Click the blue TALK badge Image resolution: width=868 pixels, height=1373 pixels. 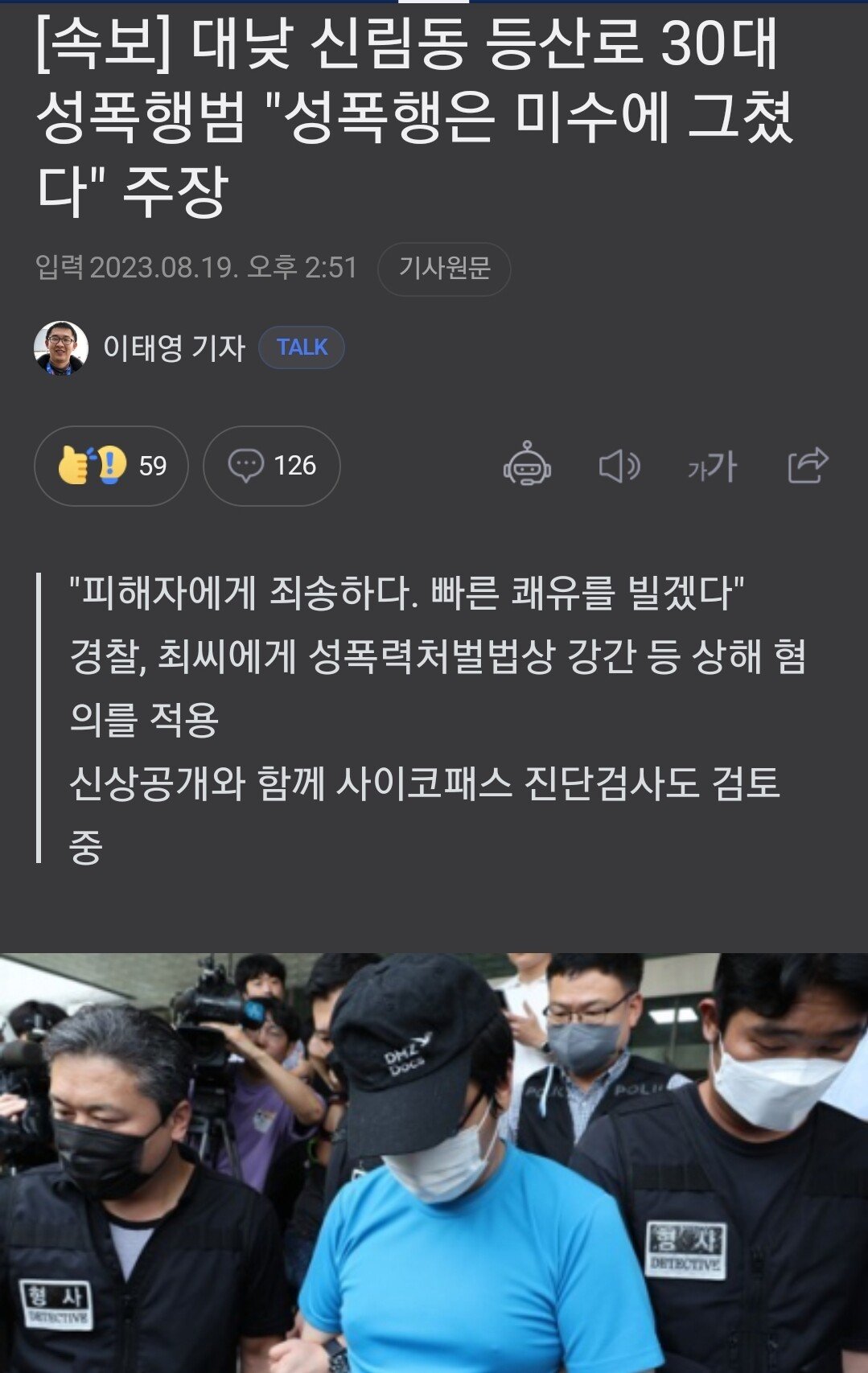[x=302, y=347]
